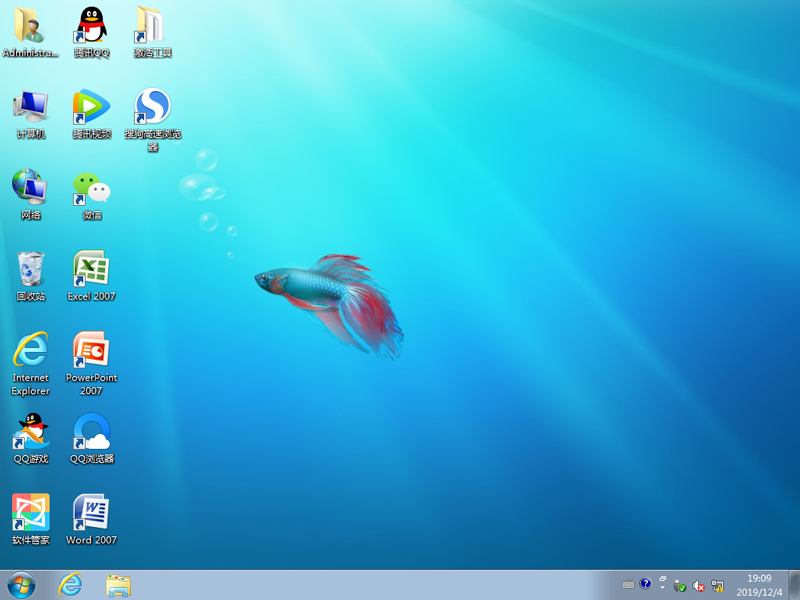
Task: Select the Internet Explorer desktop icon
Action: click(x=30, y=351)
